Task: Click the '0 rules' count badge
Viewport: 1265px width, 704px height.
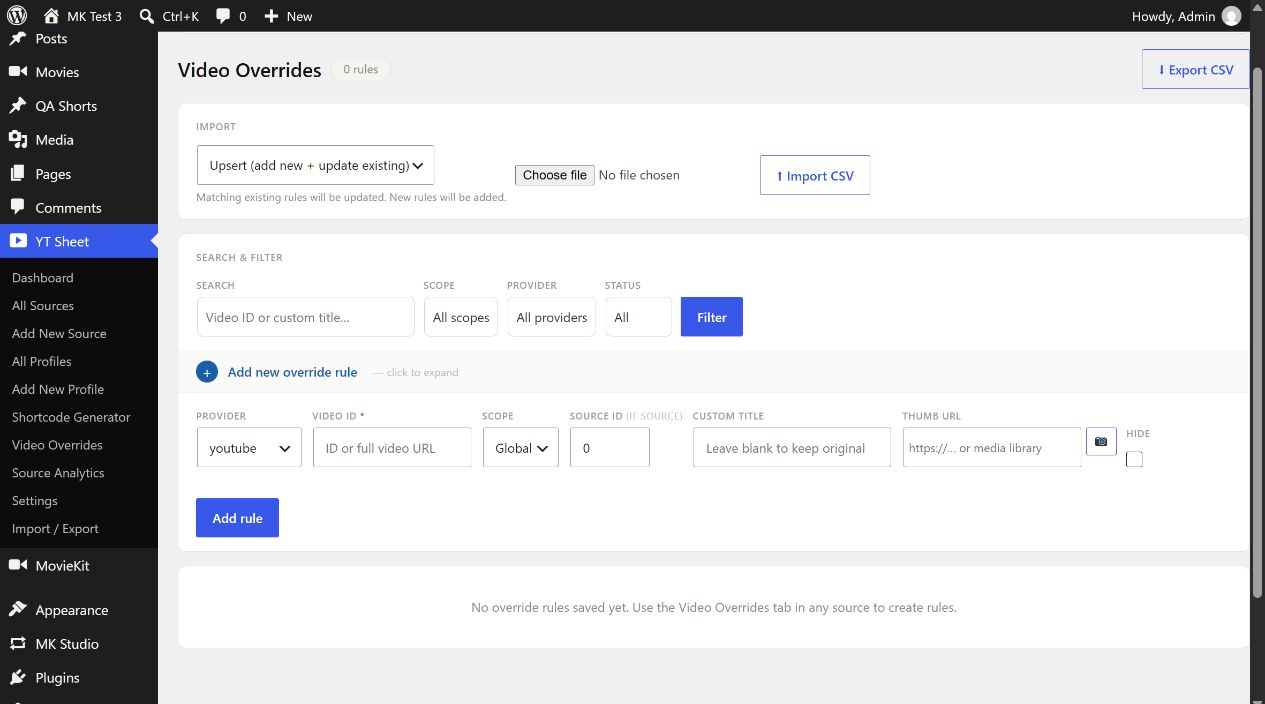Action: [360, 70]
